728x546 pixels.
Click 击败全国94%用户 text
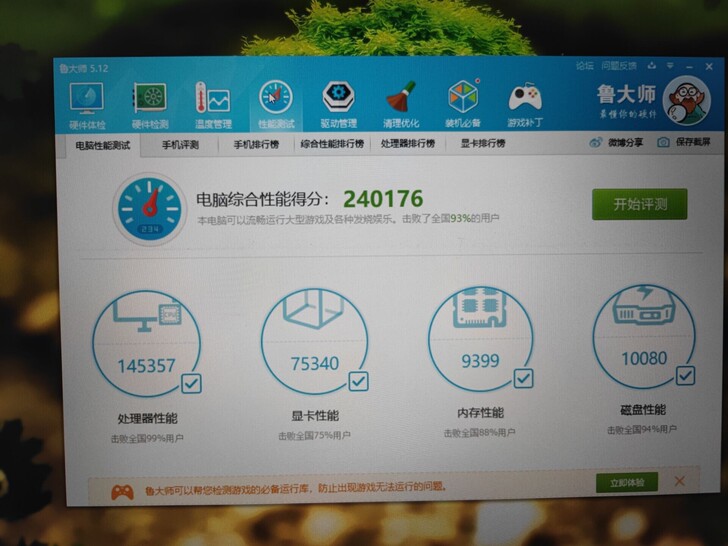coord(642,430)
